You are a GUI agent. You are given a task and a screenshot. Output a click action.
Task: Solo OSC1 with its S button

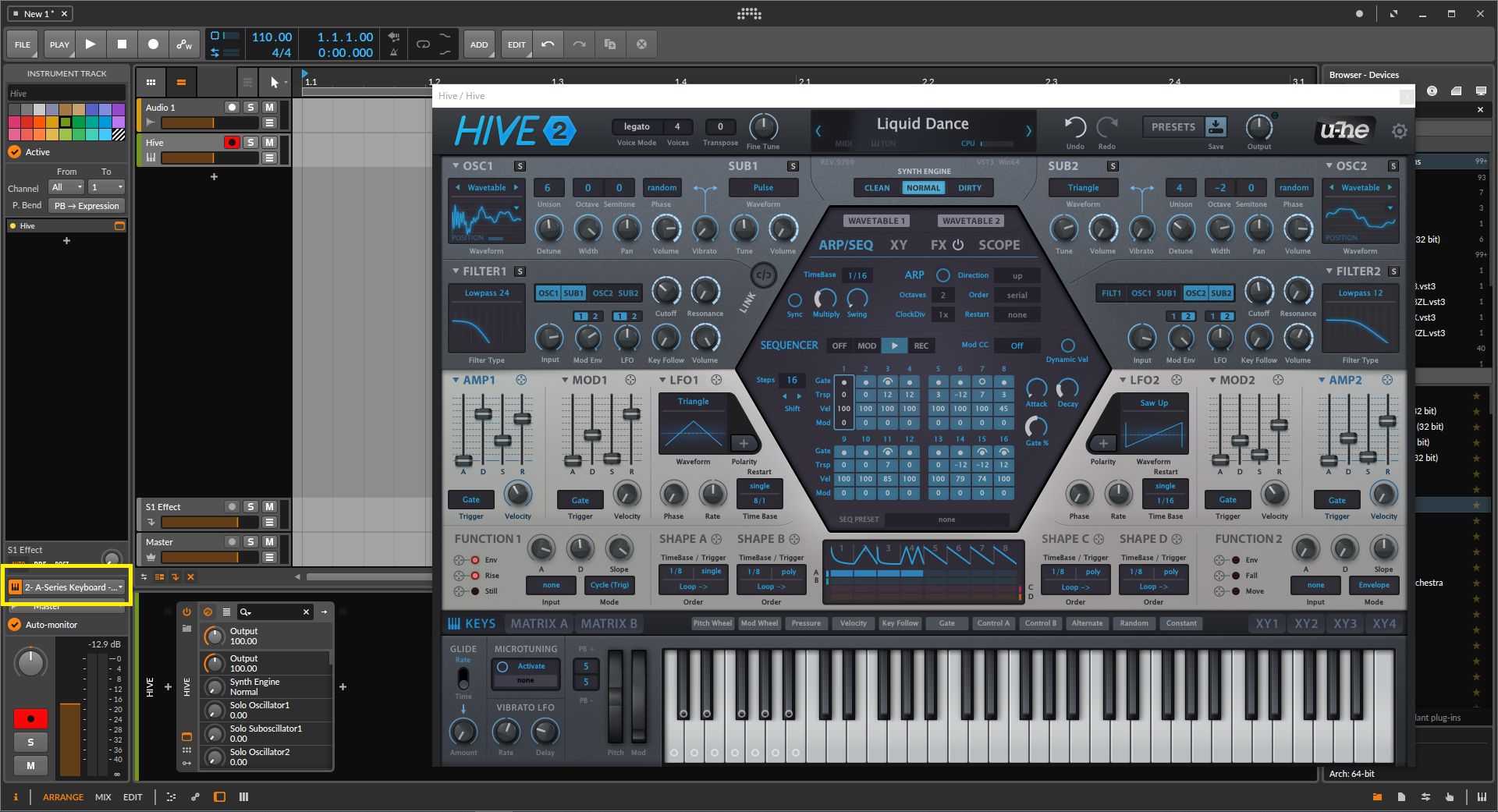[520, 166]
